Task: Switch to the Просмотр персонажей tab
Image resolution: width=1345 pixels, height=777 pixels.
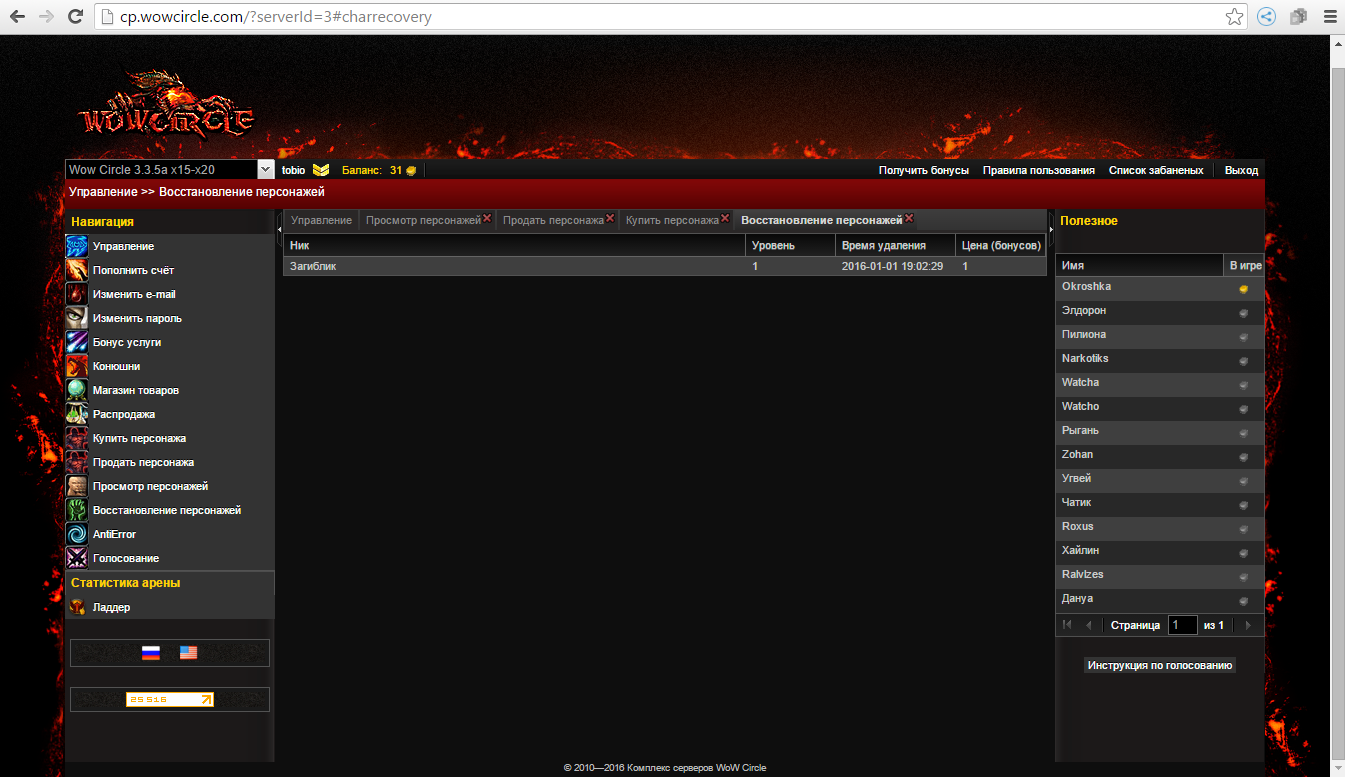Action: point(423,220)
